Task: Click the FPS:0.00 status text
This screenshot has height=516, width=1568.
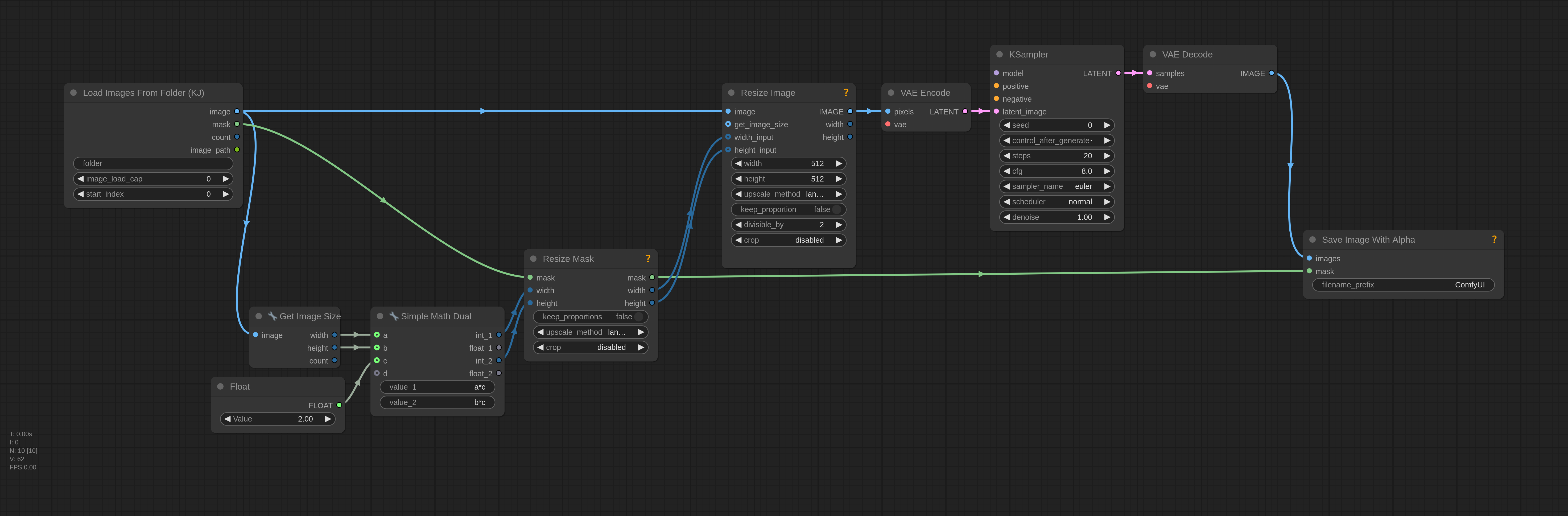Action: click(x=23, y=467)
